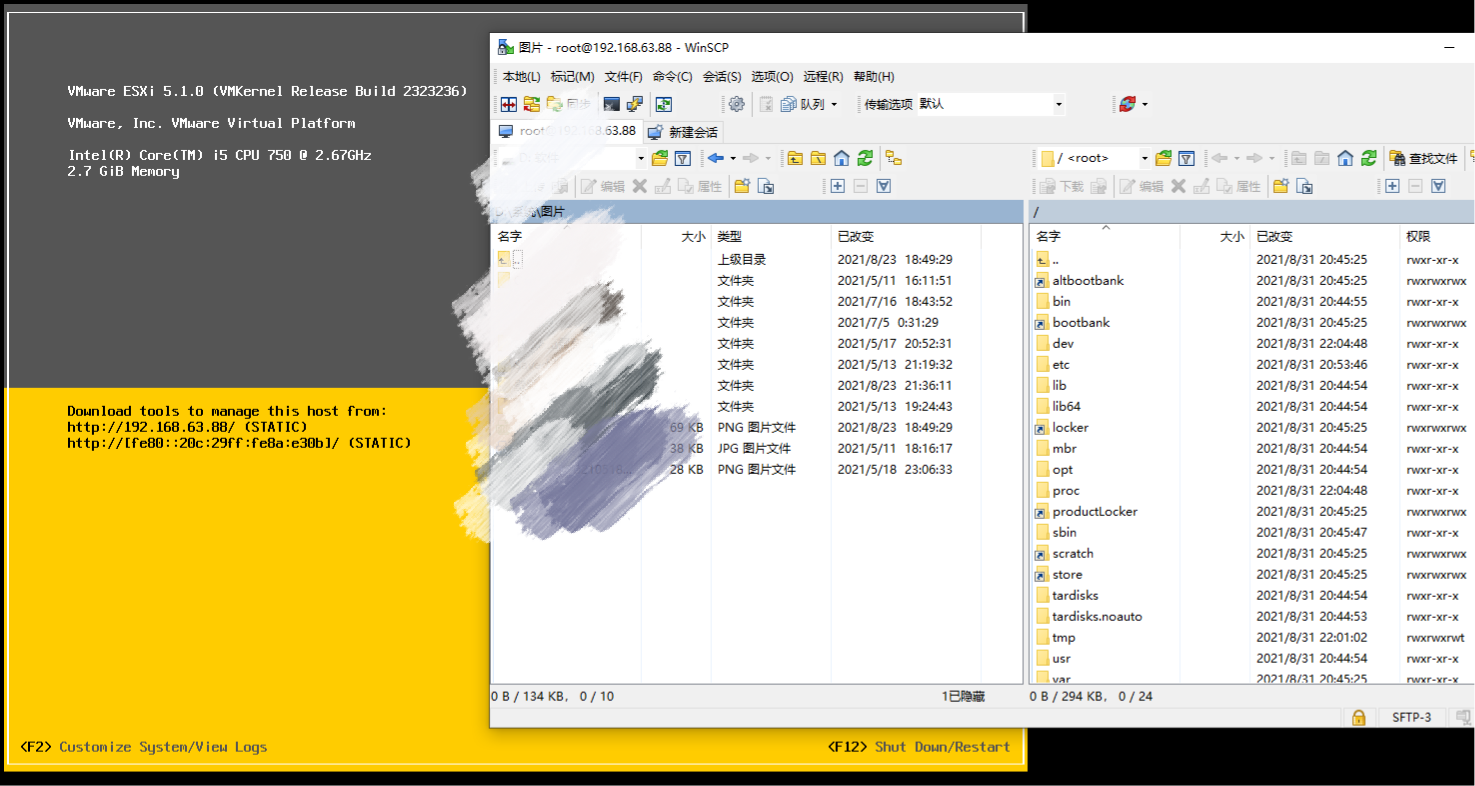Refresh the local panel listing
The height and width of the screenshot is (786, 1475).
coord(865,158)
